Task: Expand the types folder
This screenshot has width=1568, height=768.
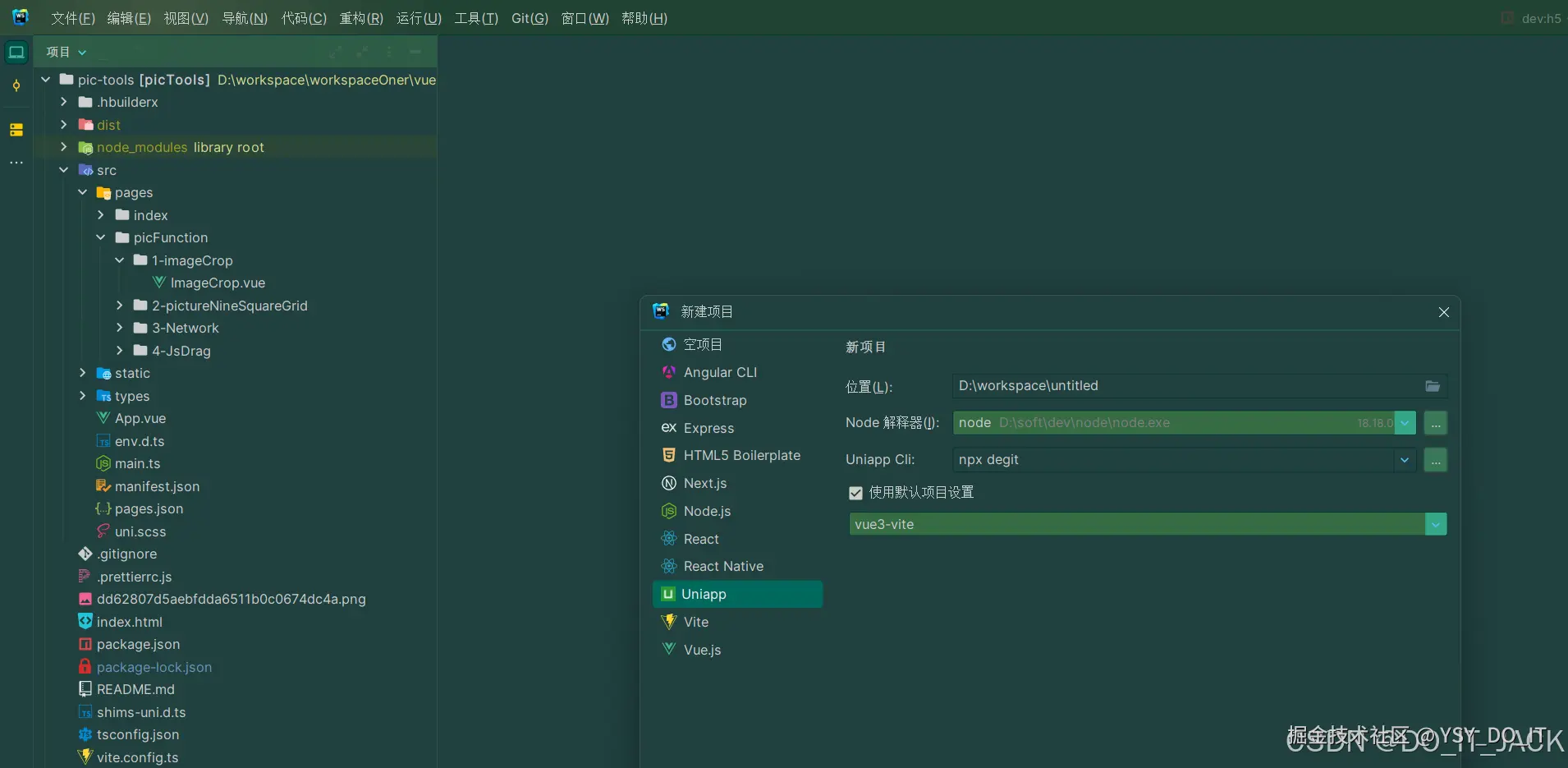Action: tap(82, 396)
